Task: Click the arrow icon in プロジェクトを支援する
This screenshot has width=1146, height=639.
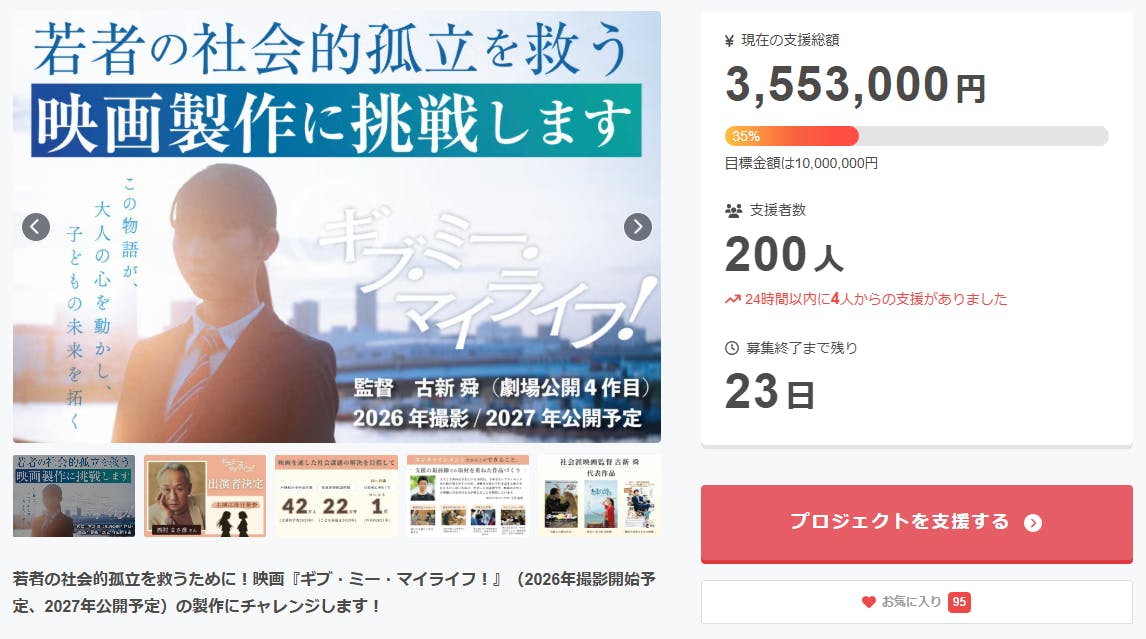Action: (x=1033, y=523)
